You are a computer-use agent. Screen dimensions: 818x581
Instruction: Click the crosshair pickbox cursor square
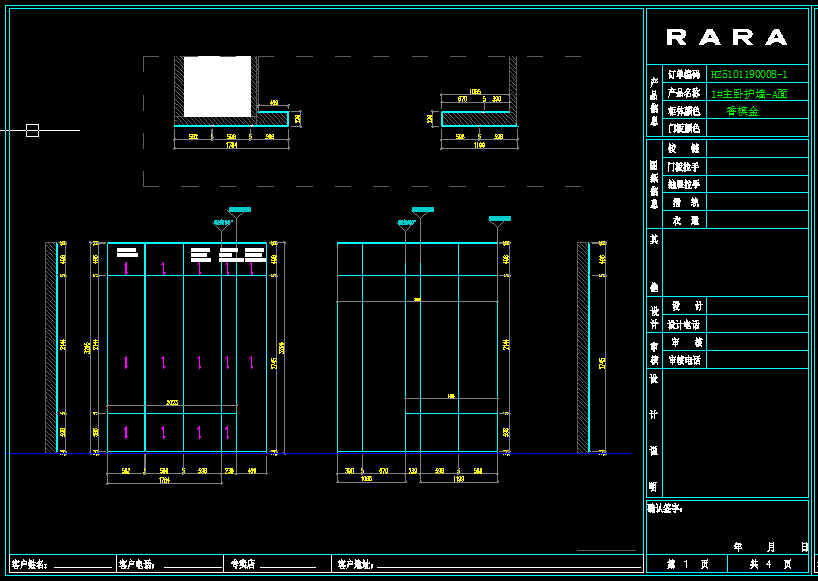pyautogui.click(x=32, y=130)
